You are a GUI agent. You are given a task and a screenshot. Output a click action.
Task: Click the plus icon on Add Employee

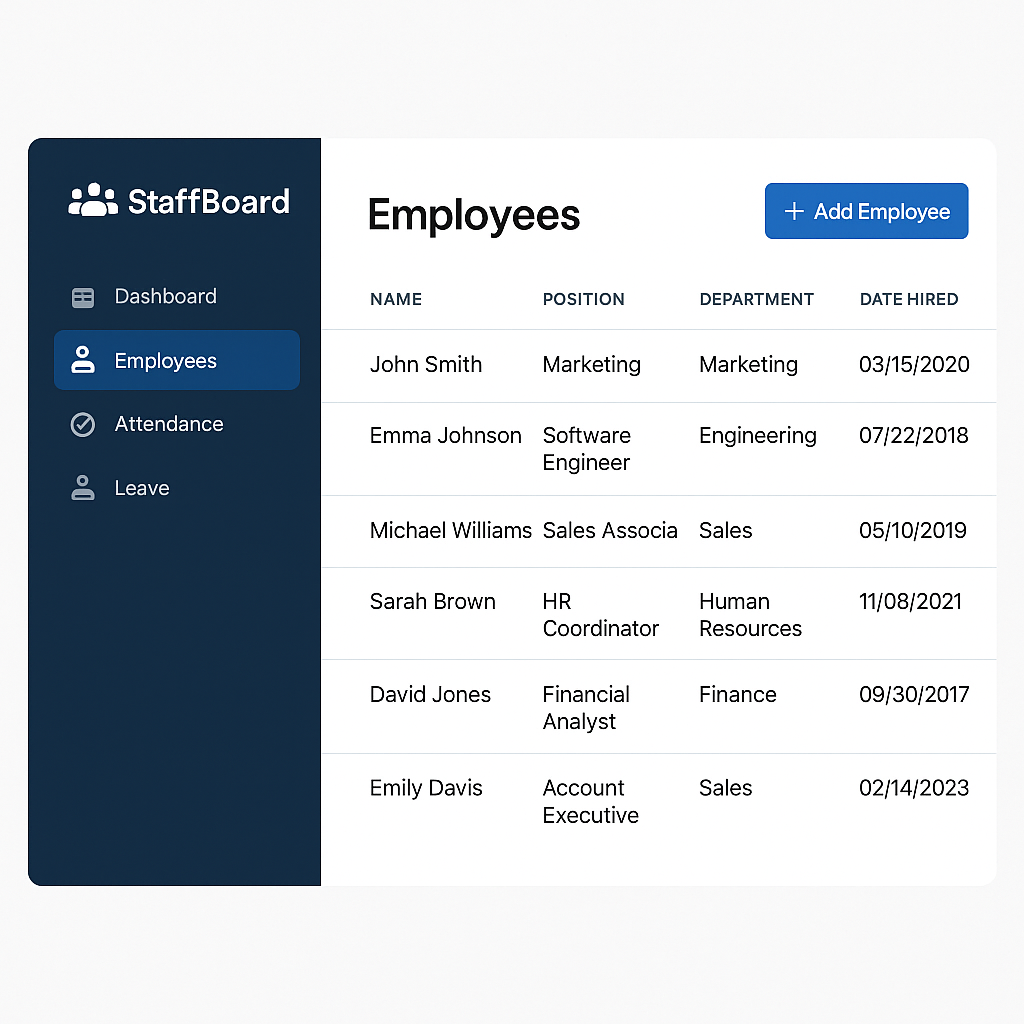[x=794, y=211]
